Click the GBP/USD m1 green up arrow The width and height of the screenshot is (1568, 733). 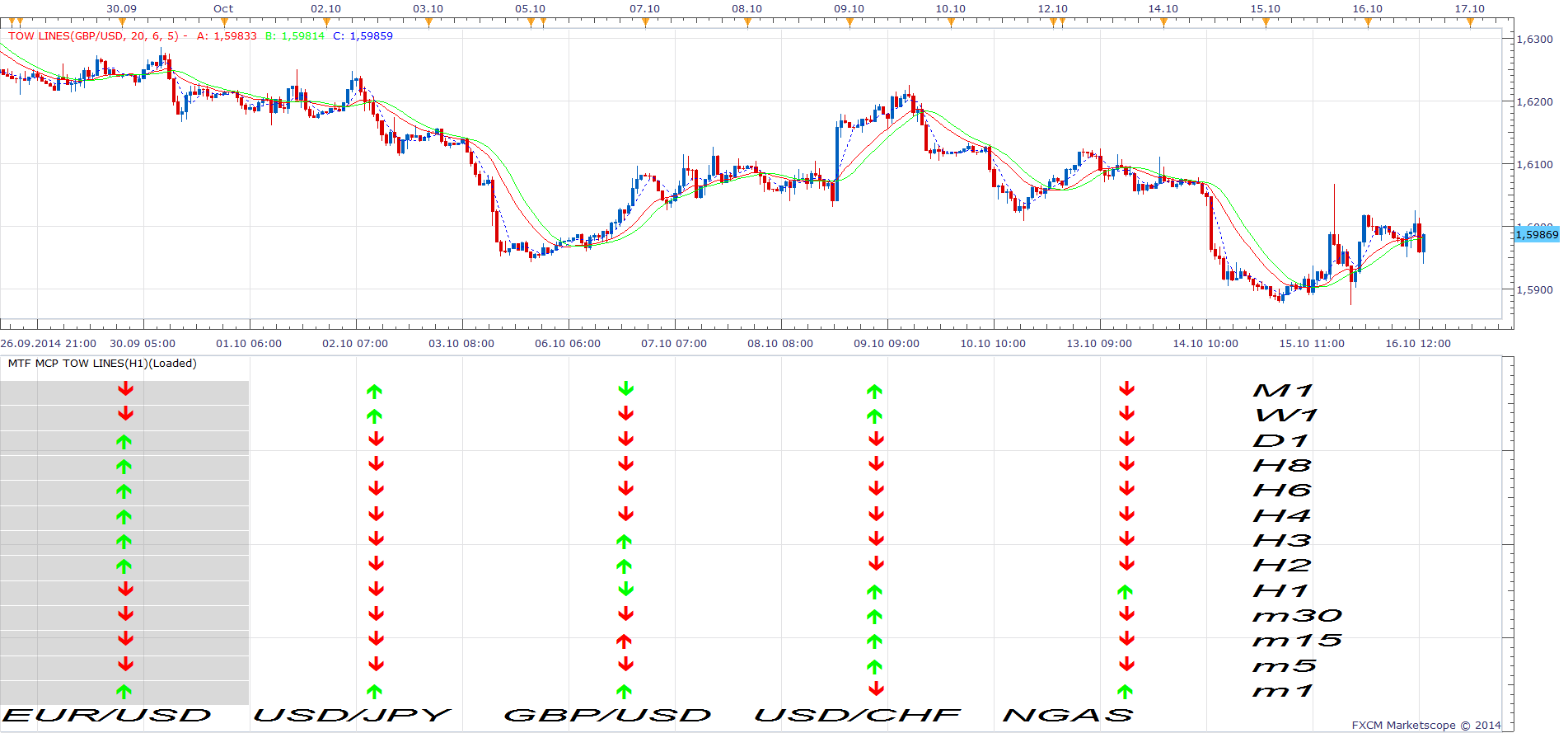pos(625,692)
